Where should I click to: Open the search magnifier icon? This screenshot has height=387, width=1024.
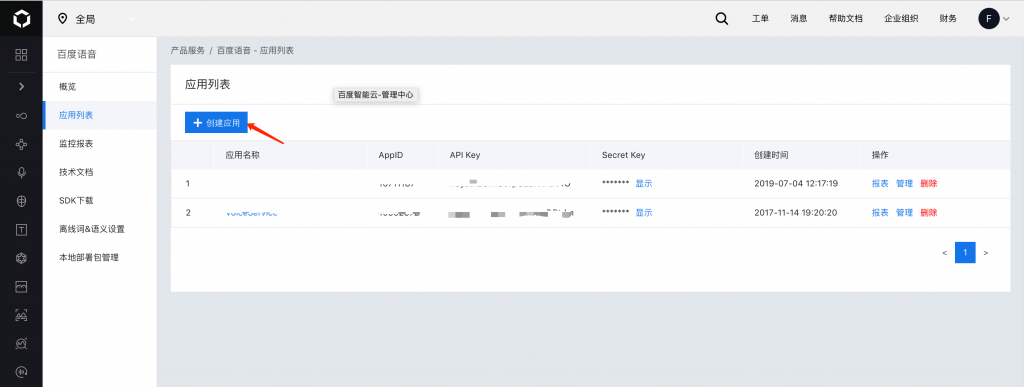click(722, 19)
